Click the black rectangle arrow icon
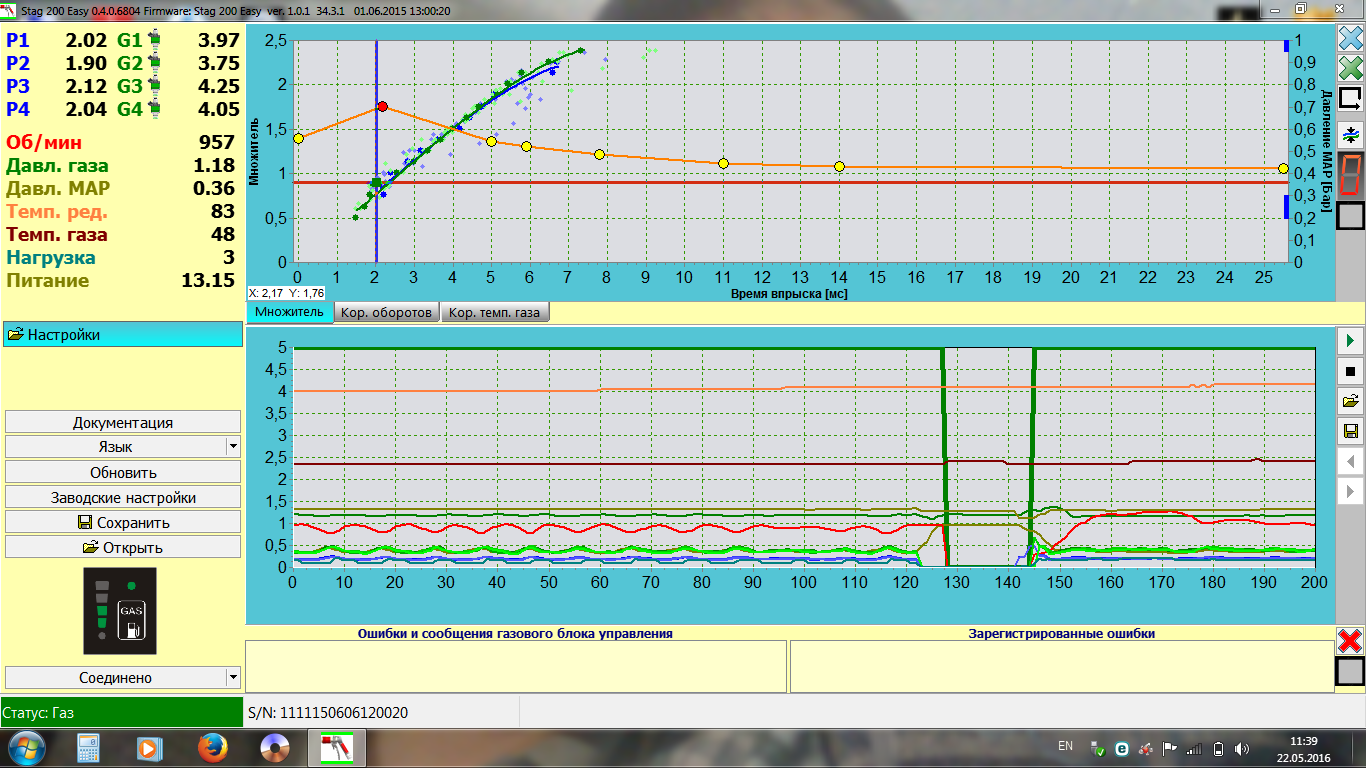The height and width of the screenshot is (768, 1366). click(1350, 99)
